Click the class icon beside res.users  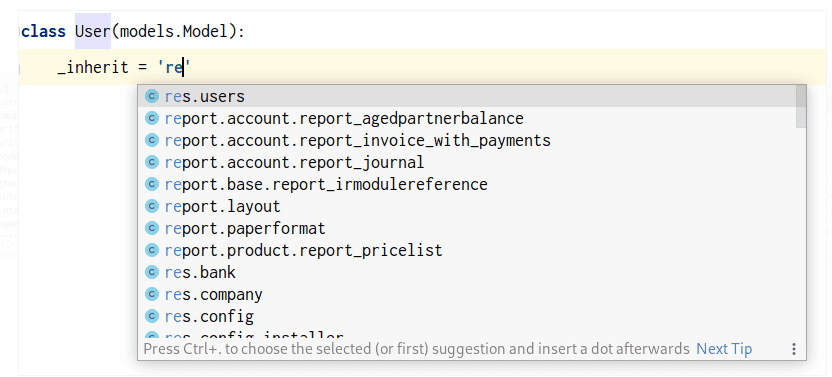(x=152, y=96)
